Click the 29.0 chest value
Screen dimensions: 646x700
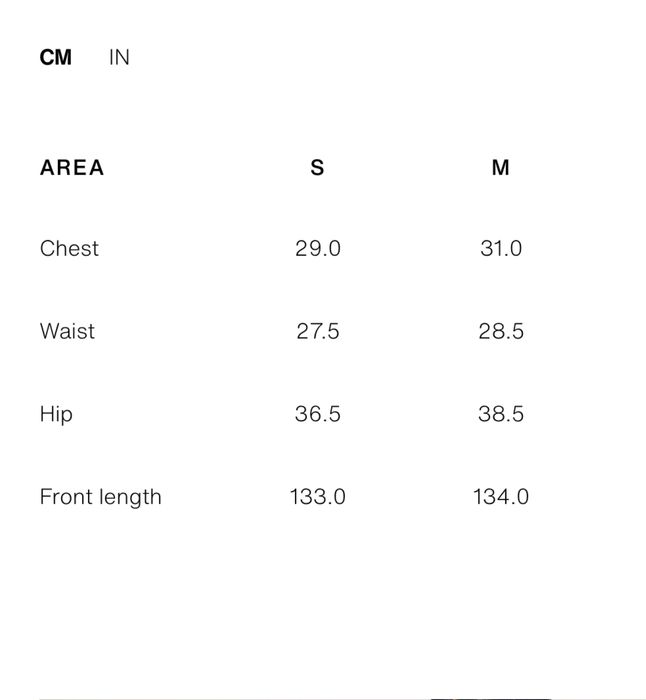pyautogui.click(x=318, y=249)
